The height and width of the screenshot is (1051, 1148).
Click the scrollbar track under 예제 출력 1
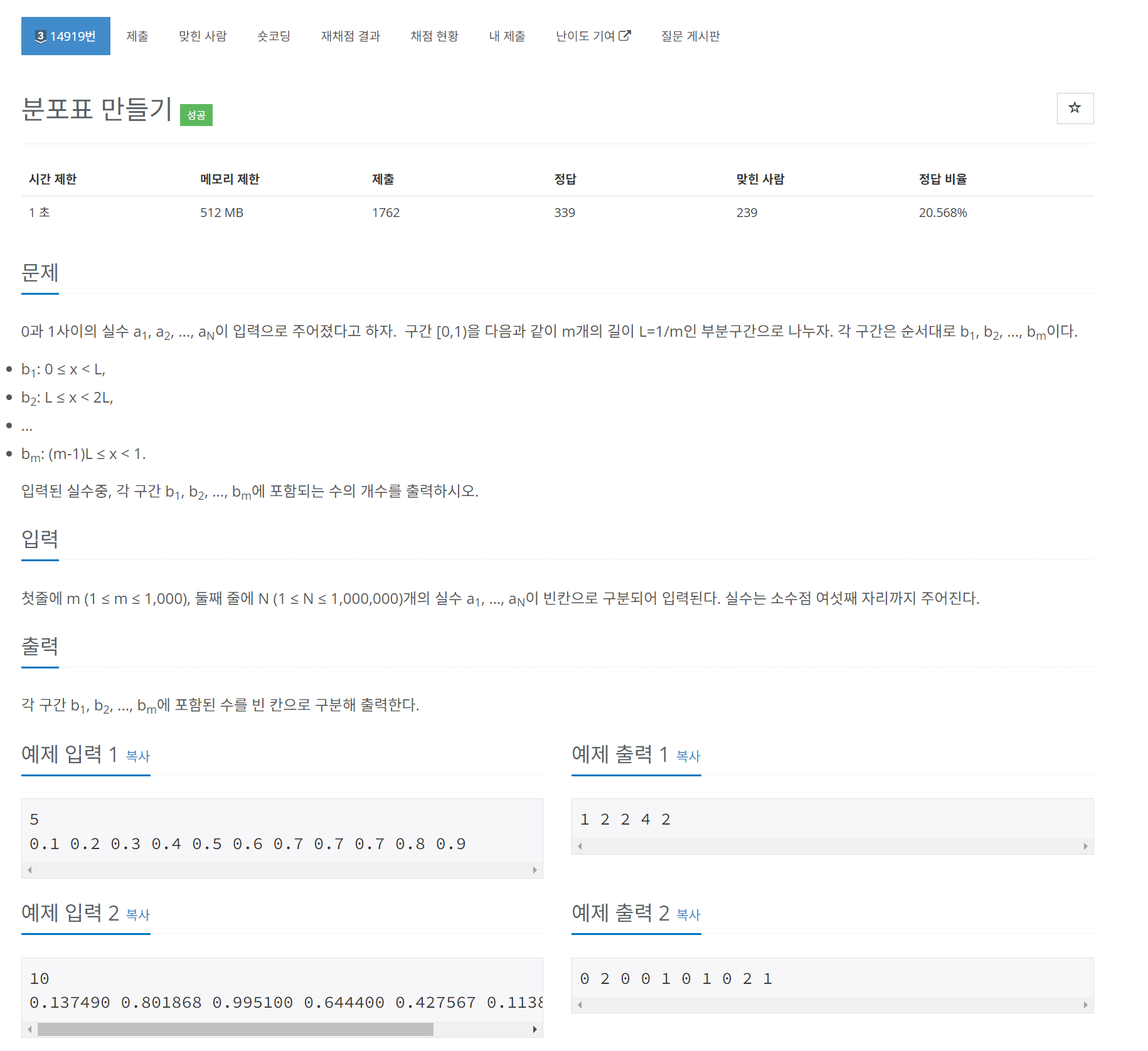[832, 846]
